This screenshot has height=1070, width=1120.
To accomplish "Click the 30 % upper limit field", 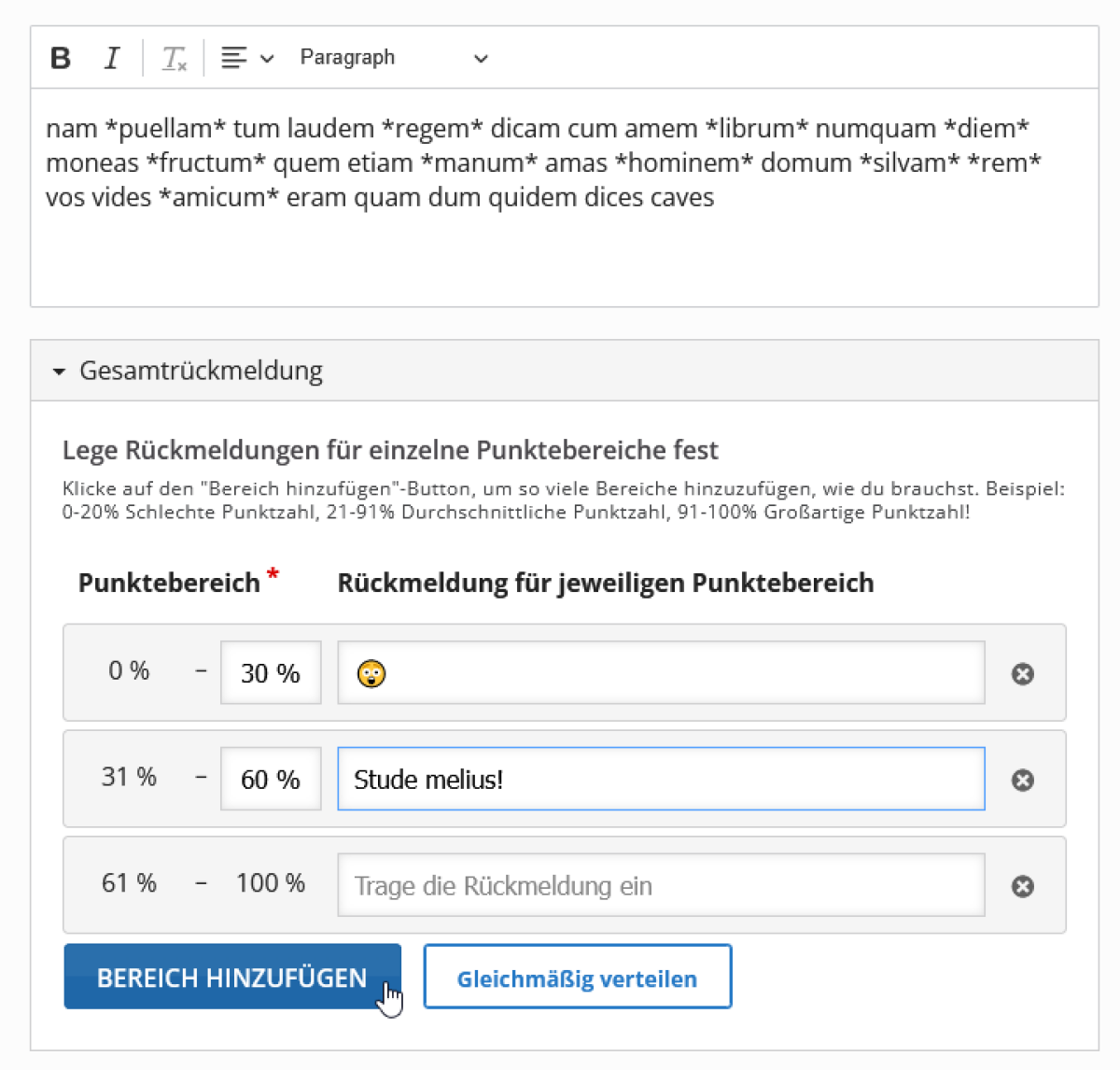I will tap(271, 673).
